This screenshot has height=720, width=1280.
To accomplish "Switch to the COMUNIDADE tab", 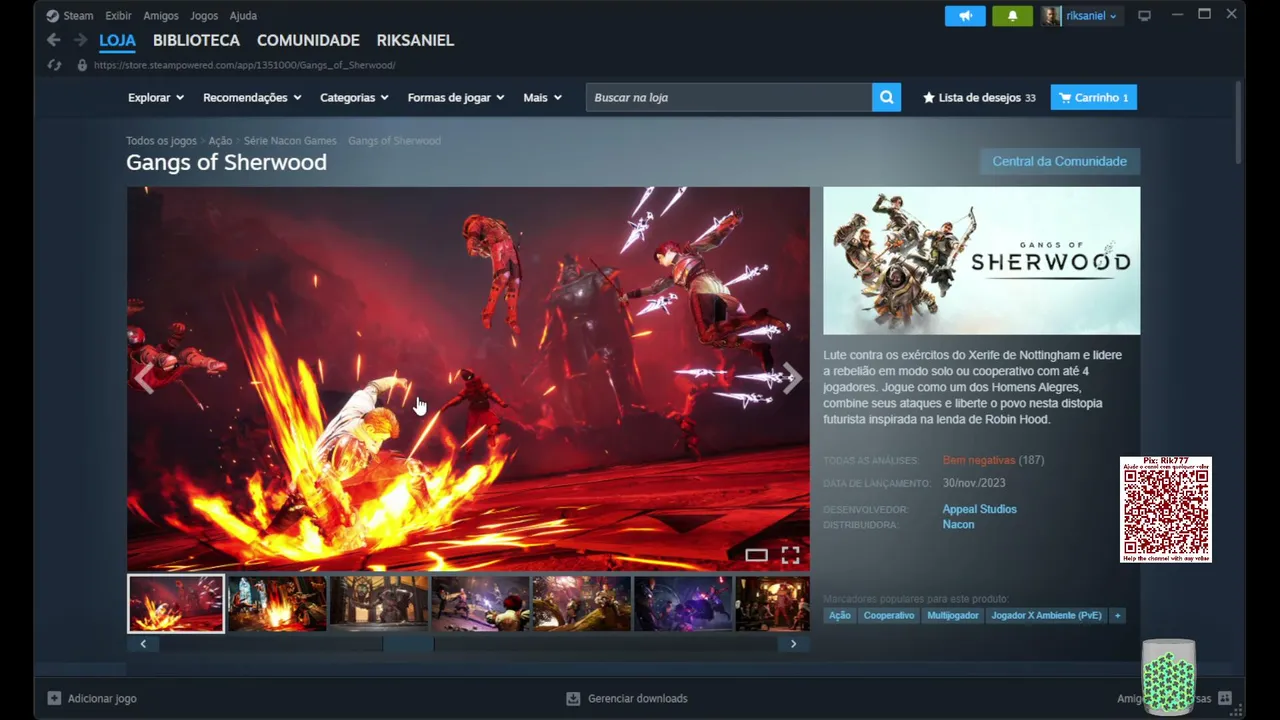I will [x=308, y=40].
